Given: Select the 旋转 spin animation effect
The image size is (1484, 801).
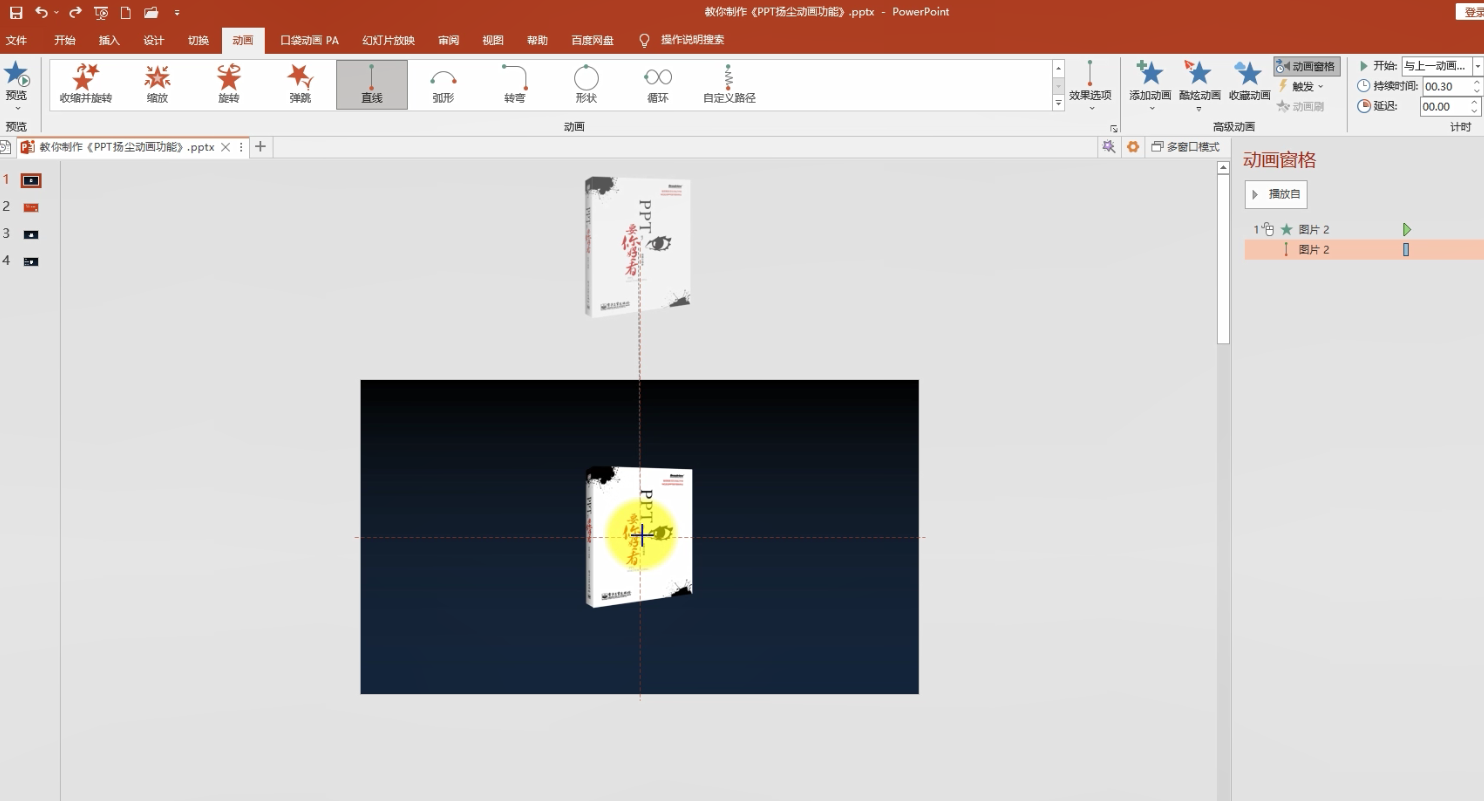Looking at the screenshot, I should pos(229,84).
